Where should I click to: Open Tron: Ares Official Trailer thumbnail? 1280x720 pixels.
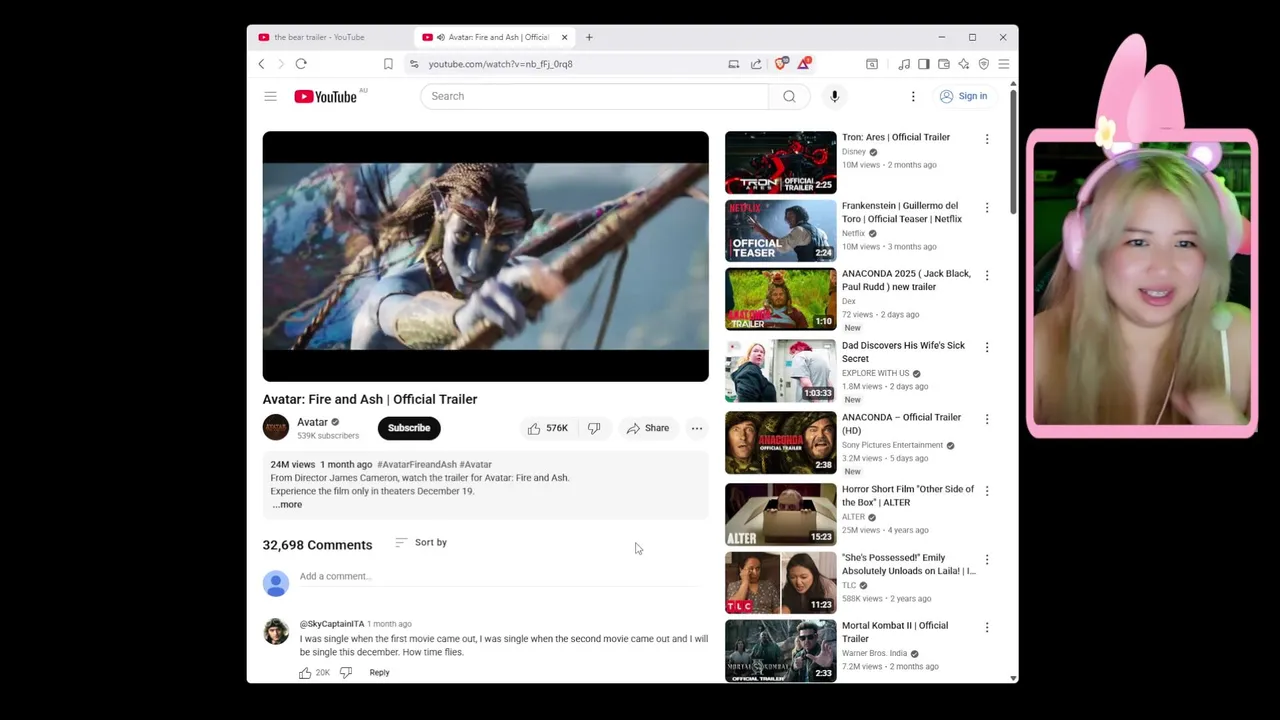[x=781, y=162]
